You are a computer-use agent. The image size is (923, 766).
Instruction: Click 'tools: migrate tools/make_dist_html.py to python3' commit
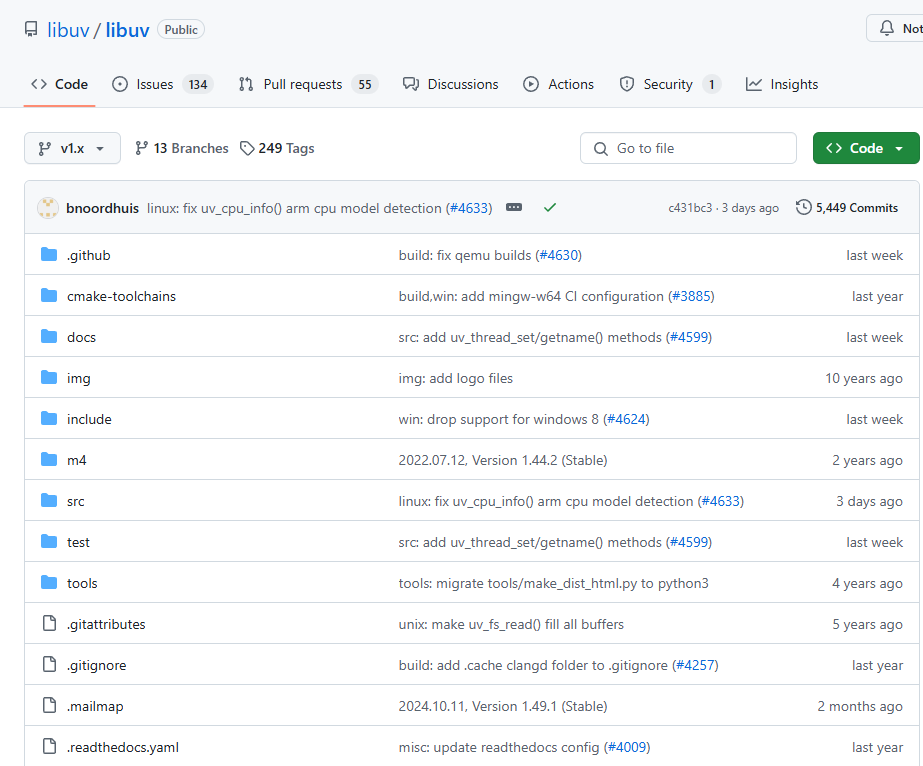pos(553,583)
